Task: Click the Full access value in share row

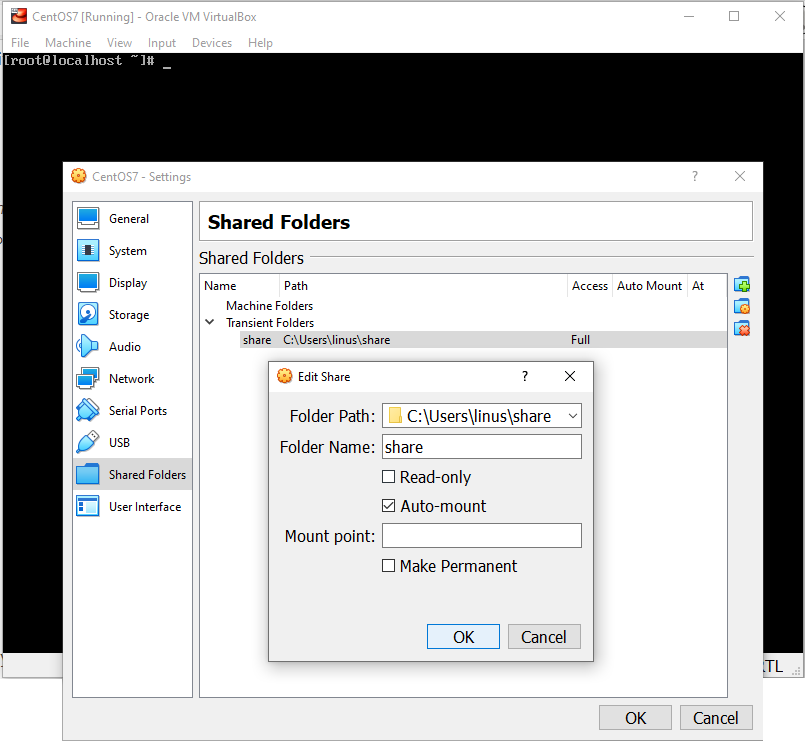Action: point(580,340)
